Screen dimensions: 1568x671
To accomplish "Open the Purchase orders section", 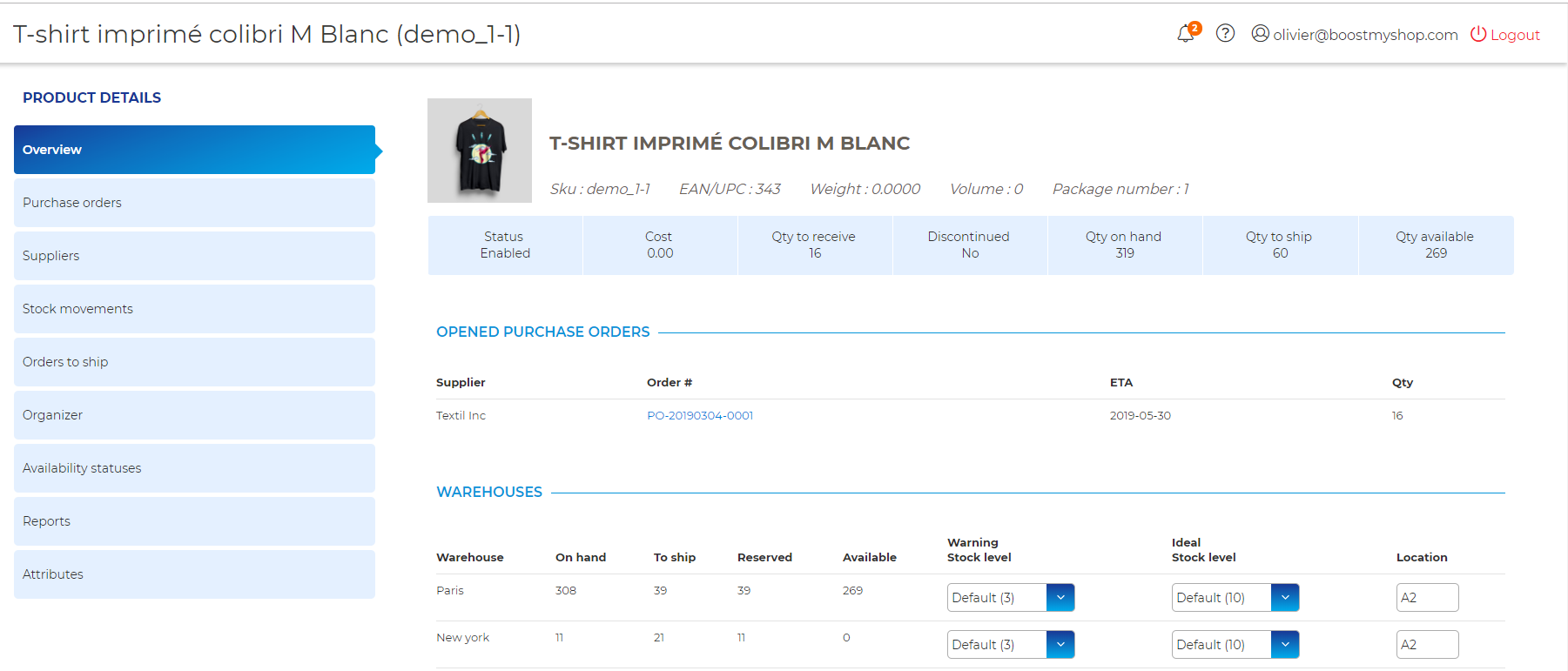I will click(x=194, y=203).
